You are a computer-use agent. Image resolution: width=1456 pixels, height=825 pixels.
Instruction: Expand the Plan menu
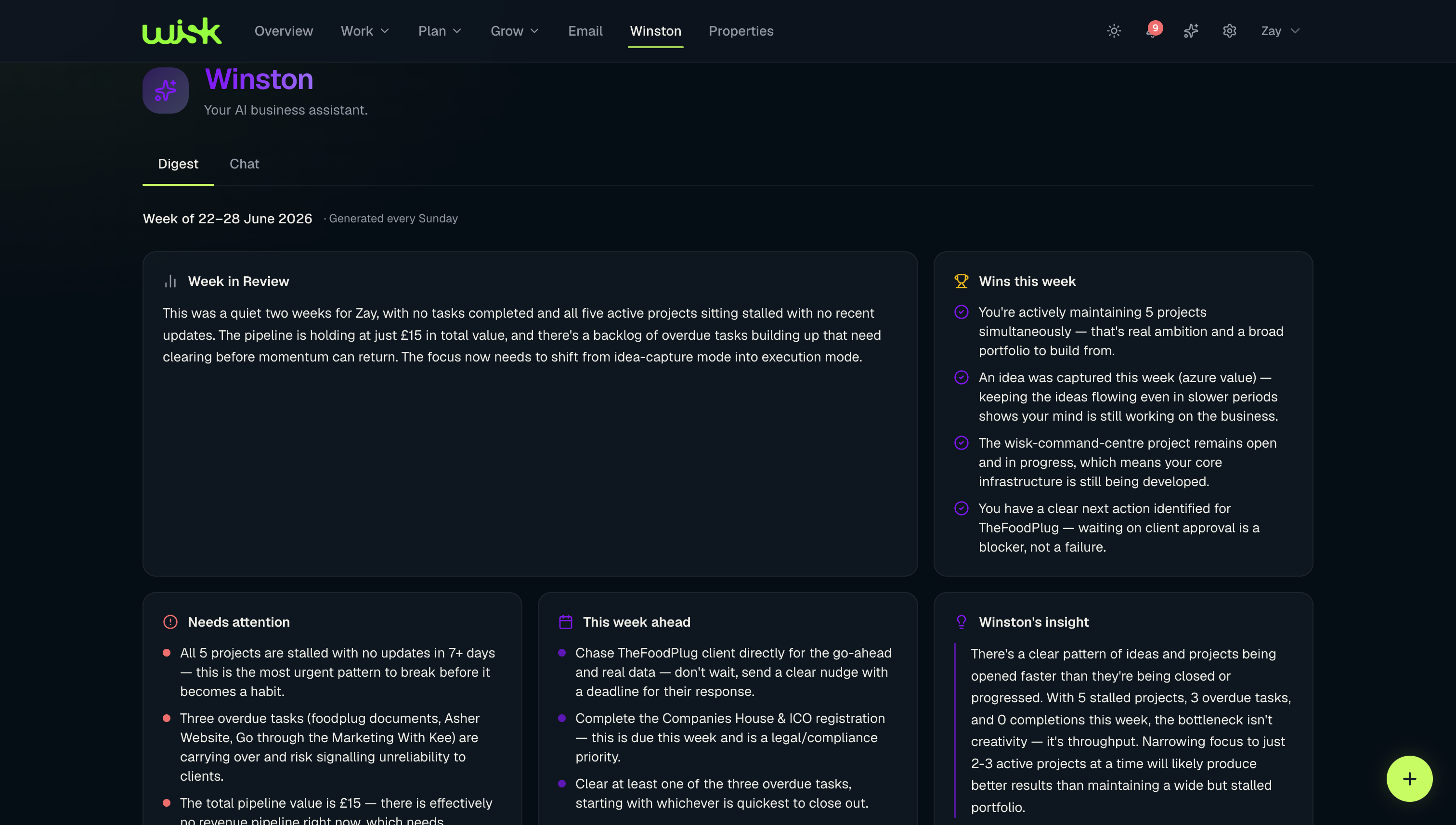pos(440,31)
